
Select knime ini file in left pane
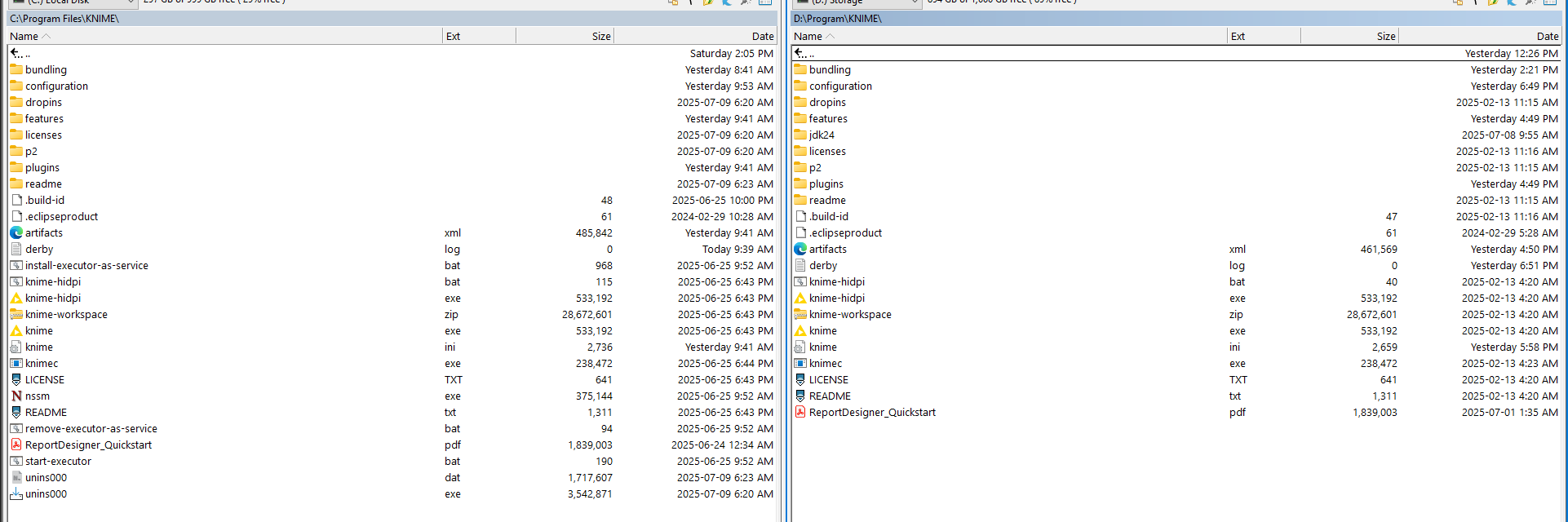pos(38,347)
